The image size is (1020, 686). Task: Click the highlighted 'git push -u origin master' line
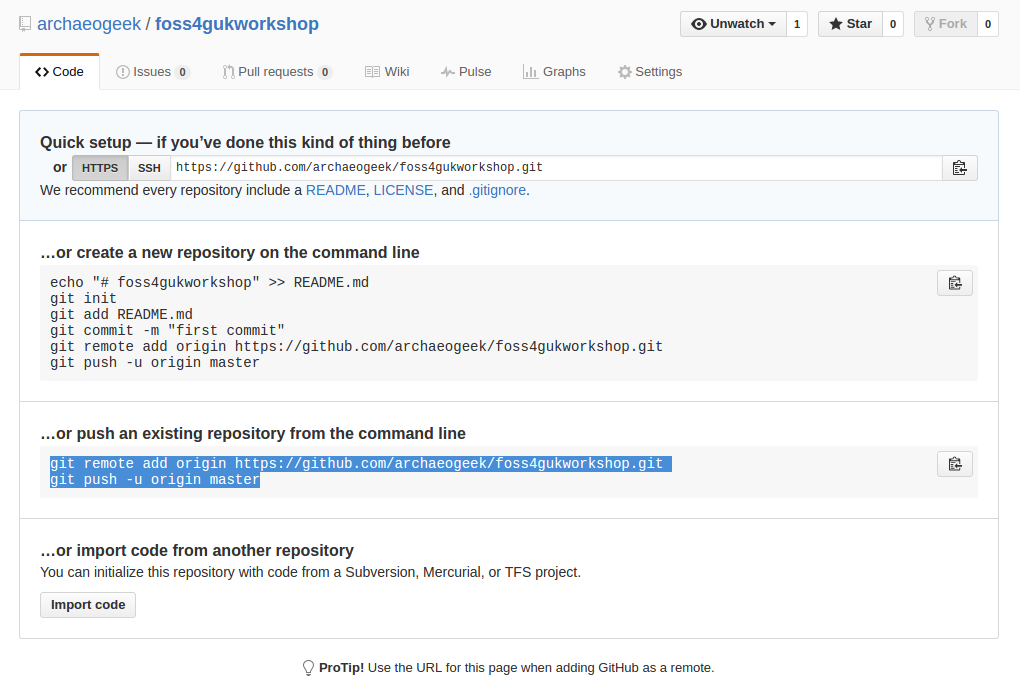coord(155,480)
